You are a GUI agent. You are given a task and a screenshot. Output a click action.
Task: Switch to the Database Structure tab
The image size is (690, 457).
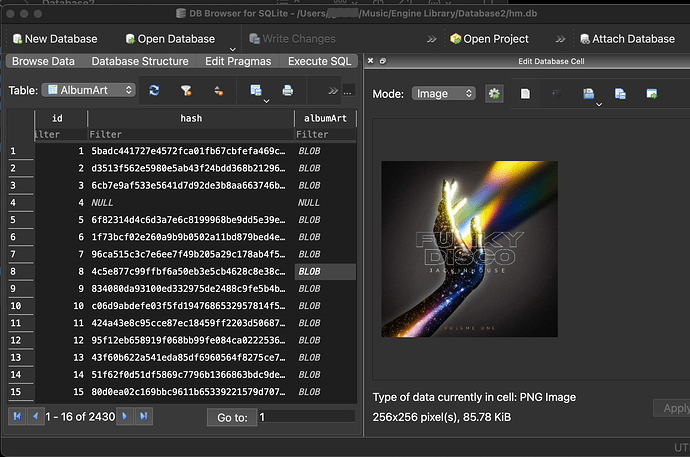pos(140,61)
